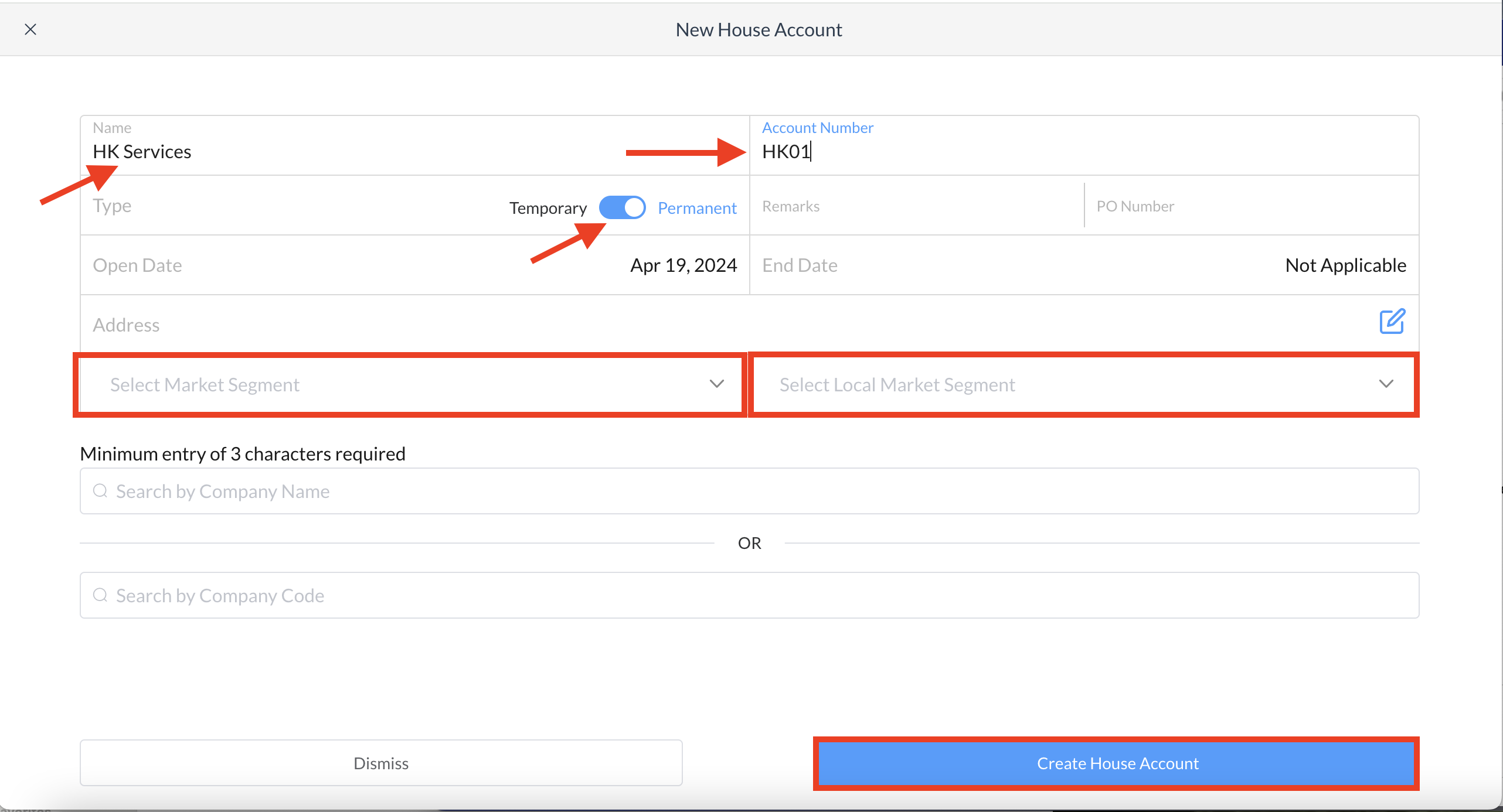Viewport: 1503px width, 812px height.
Task: Open the Select Market Segment dropdown
Action: pos(409,384)
